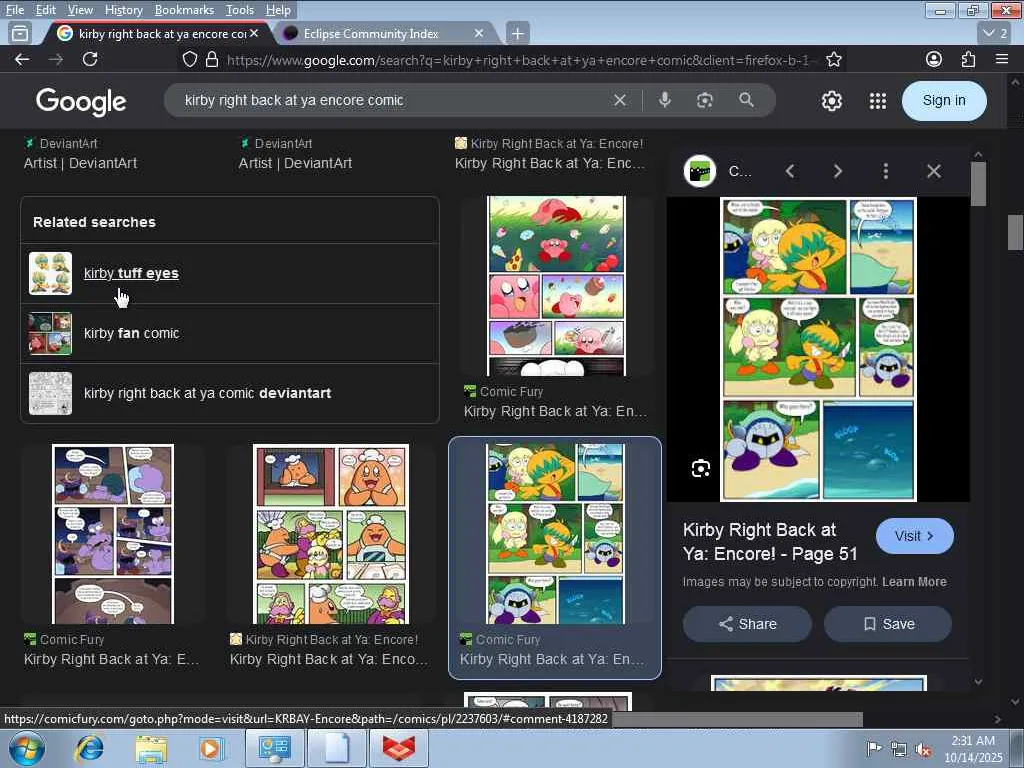Select related search kirby tuff eyes

point(230,274)
